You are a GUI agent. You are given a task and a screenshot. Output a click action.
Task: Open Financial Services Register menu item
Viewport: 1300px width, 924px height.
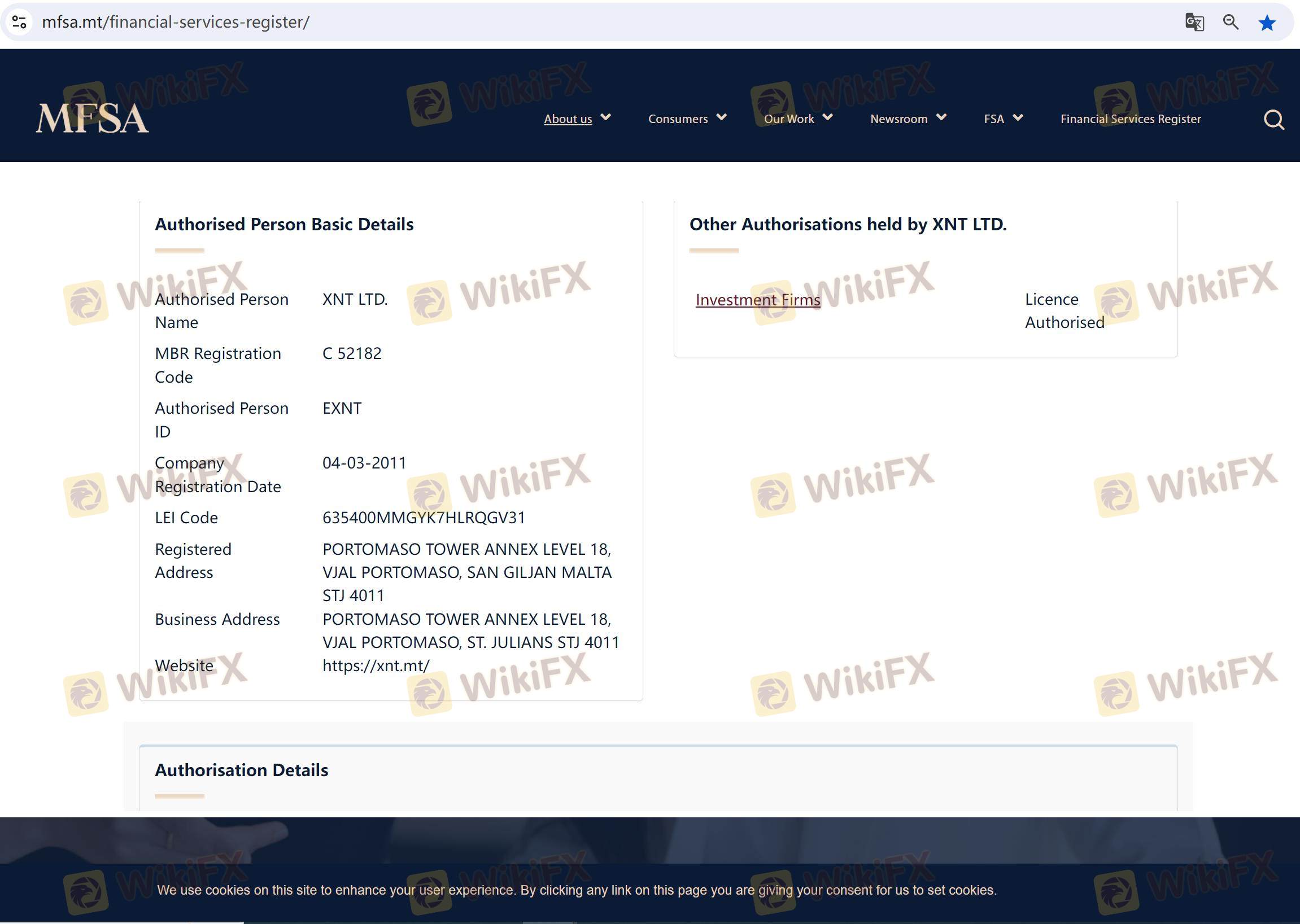click(x=1131, y=119)
